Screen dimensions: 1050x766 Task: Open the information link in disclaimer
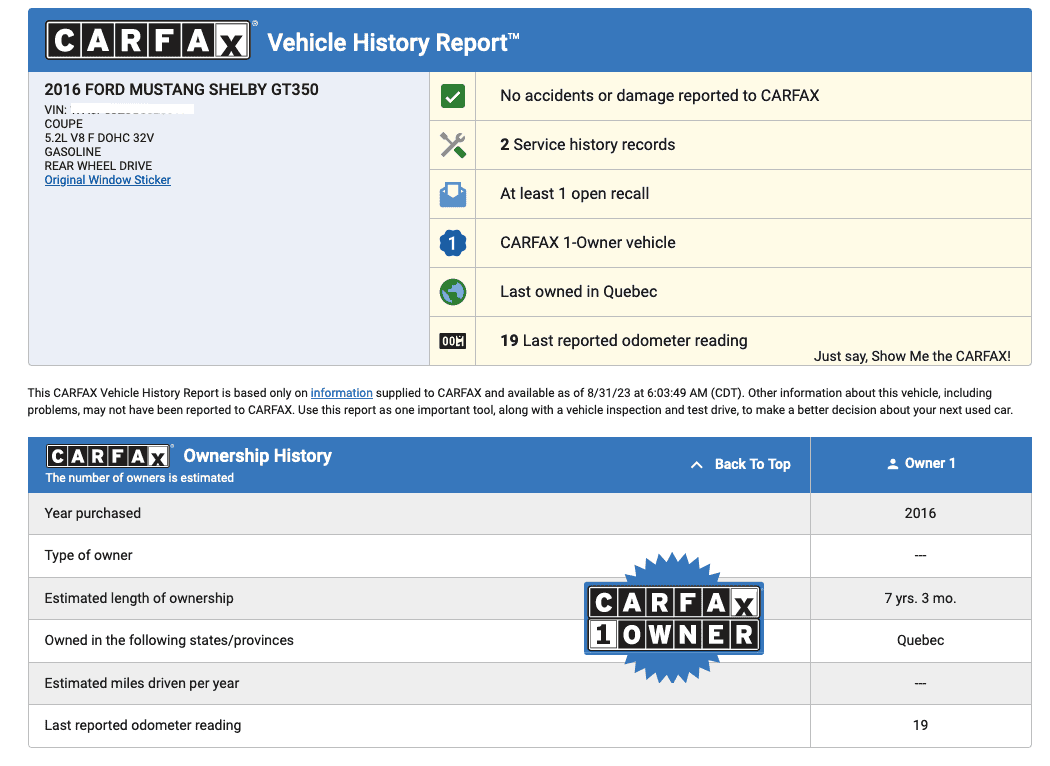[342, 393]
